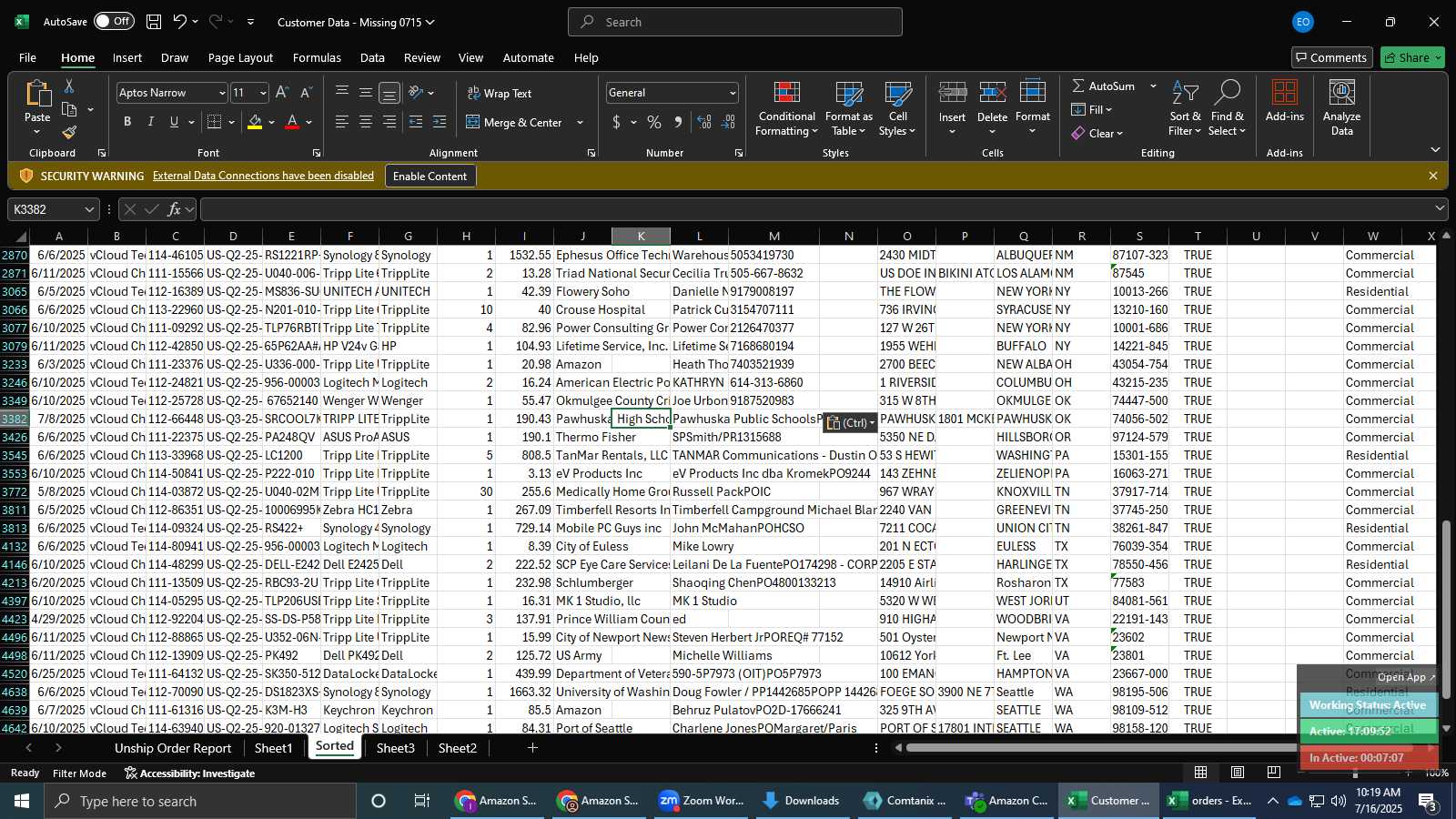Click Accessibility: Investigate in status bar

(189, 773)
